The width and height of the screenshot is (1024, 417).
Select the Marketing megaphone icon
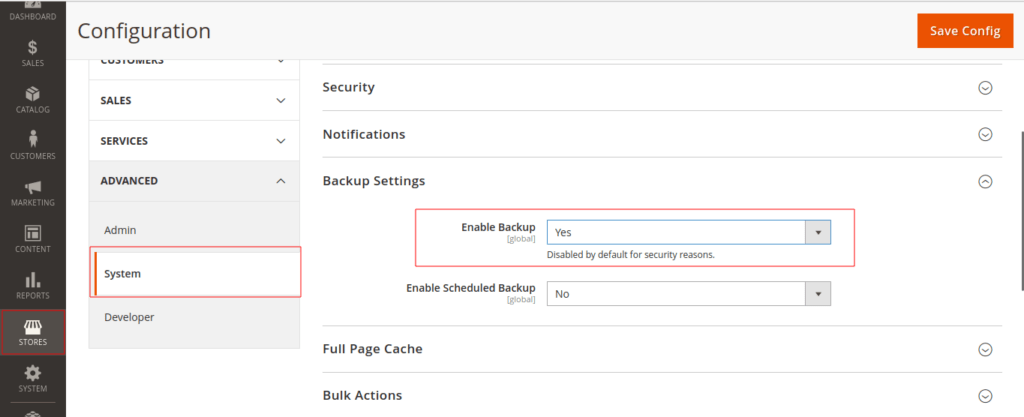[x=33, y=188]
